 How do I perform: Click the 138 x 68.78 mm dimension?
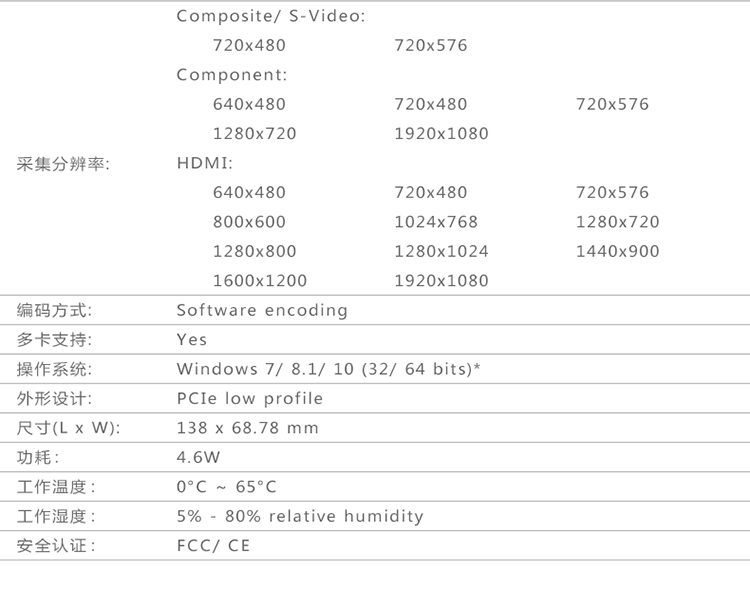(x=247, y=428)
